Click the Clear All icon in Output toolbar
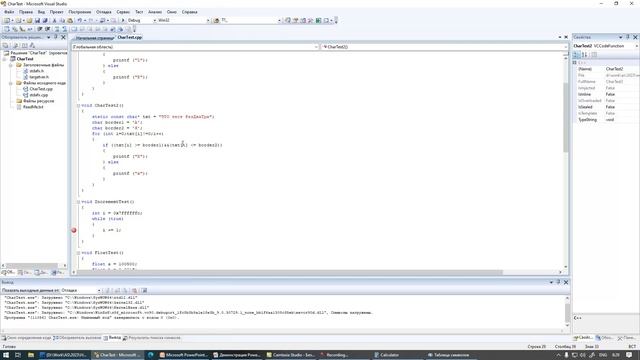Screen dimensions: 640x360 tap(134, 290)
